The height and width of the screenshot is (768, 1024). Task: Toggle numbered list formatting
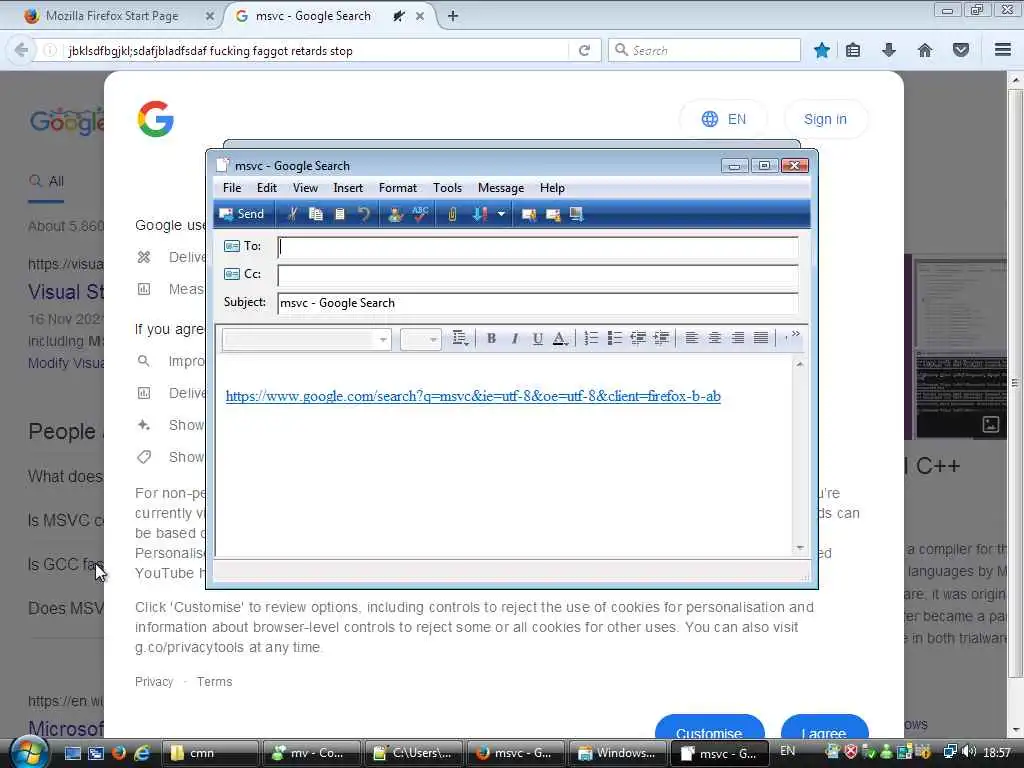pos(591,338)
